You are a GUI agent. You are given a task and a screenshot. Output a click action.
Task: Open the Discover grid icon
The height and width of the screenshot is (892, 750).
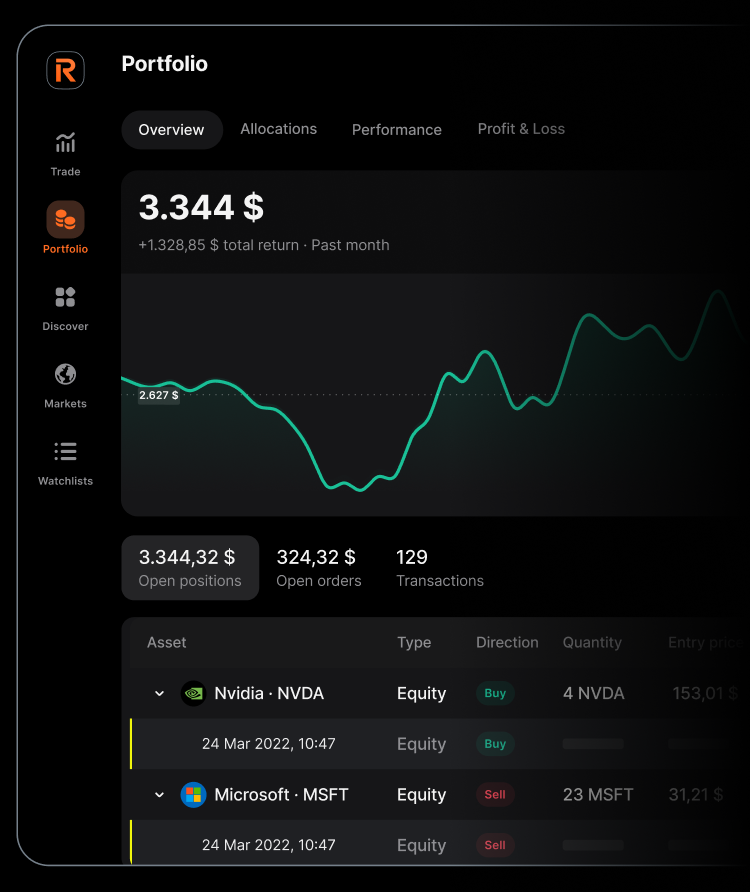[x=65, y=297]
